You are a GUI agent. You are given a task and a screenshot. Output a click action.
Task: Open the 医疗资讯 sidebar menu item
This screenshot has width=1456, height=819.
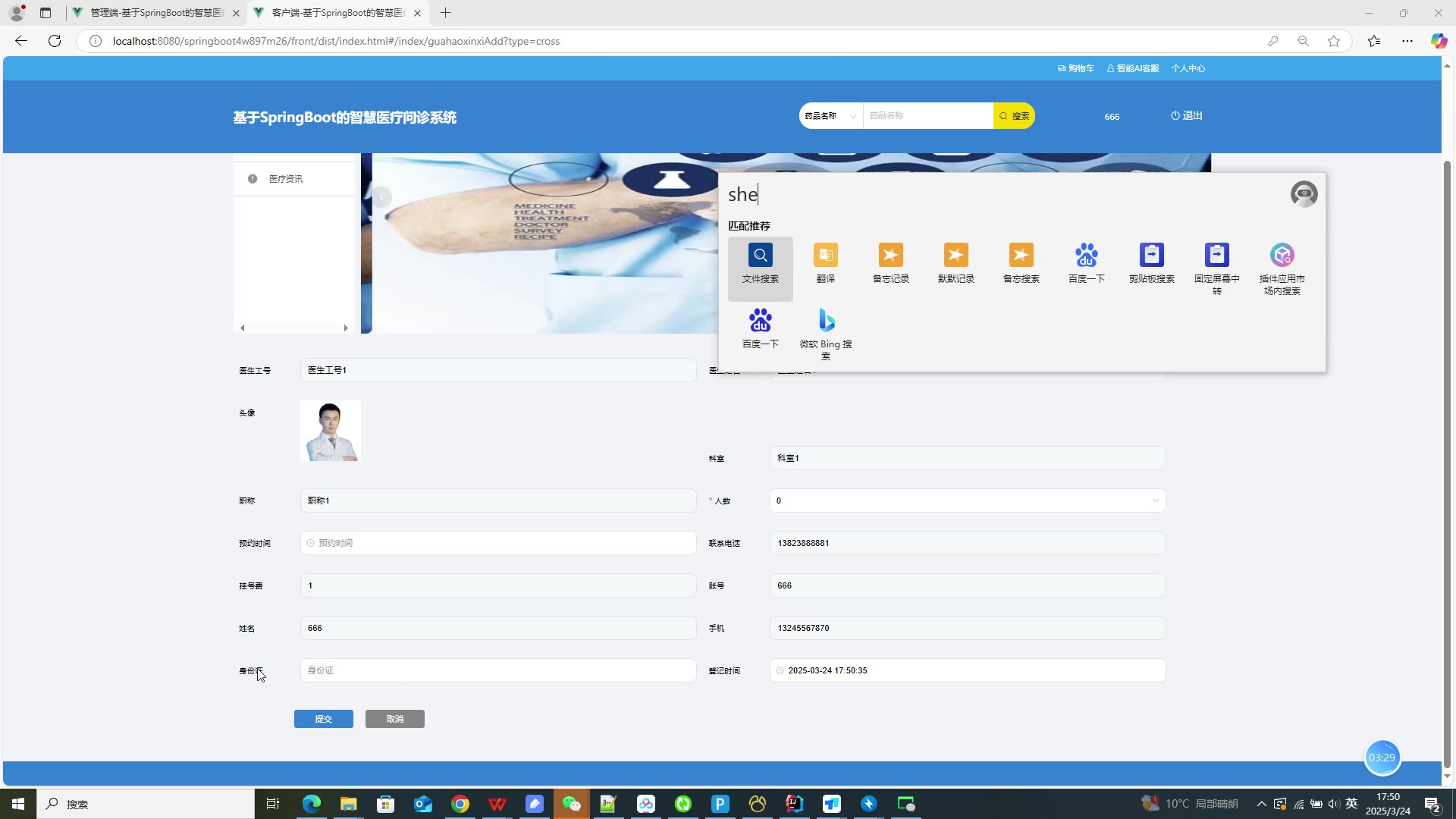point(286,179)
